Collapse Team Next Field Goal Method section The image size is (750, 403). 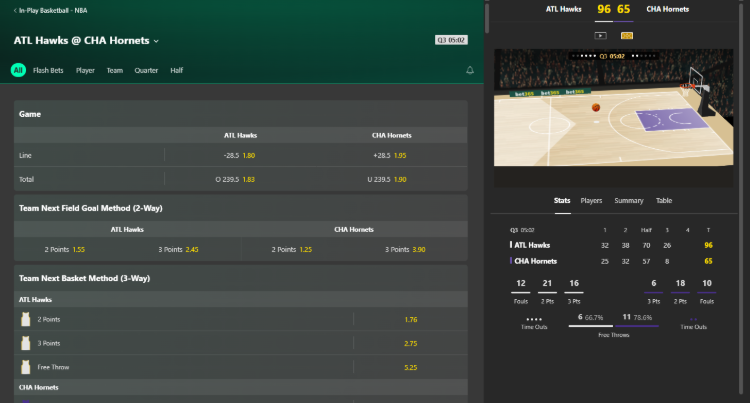coord(241,208)
